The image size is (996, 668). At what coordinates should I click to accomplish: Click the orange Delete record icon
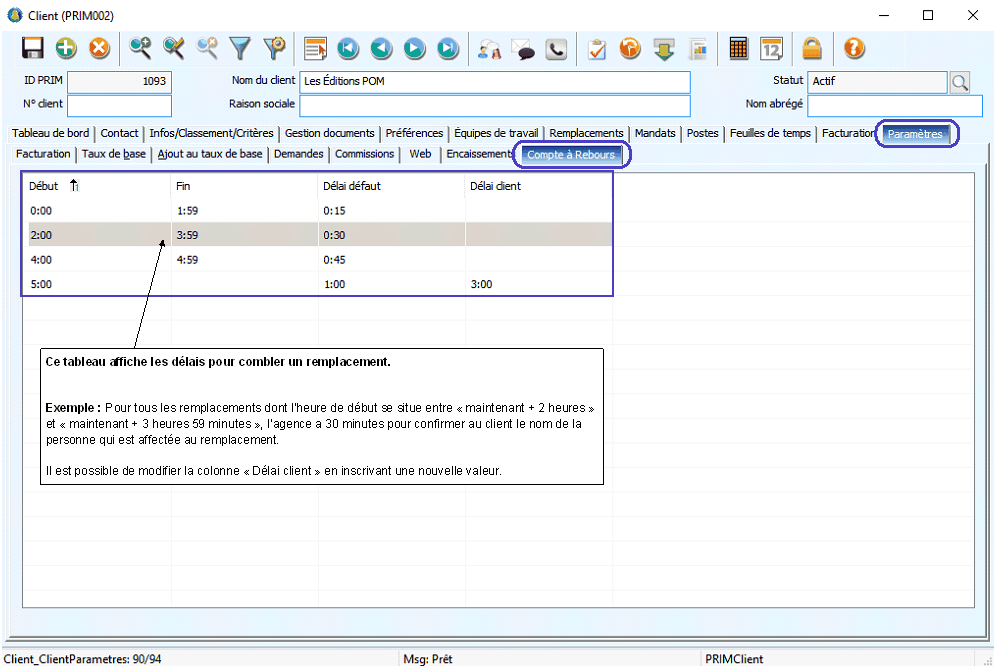99,48
